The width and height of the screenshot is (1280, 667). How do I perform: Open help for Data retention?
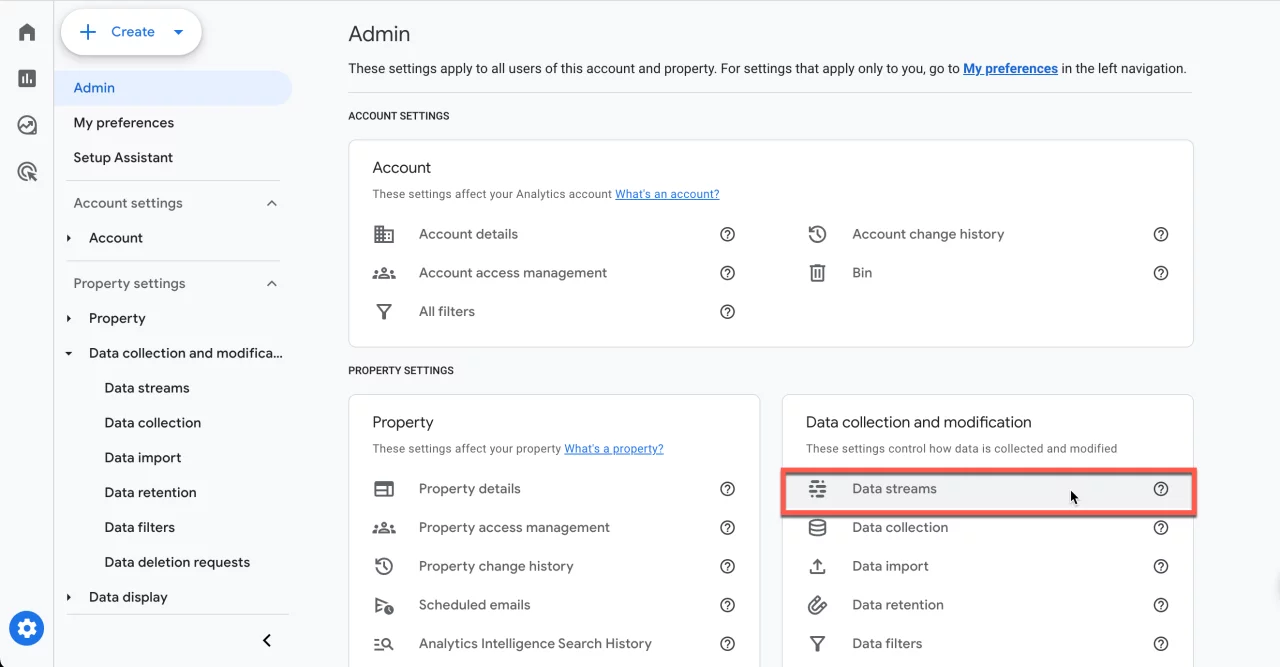1161,605
